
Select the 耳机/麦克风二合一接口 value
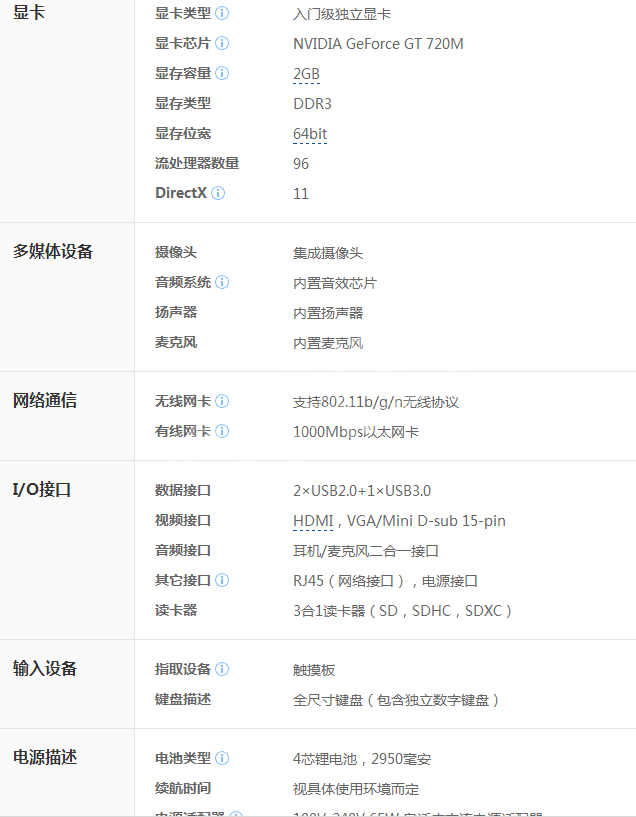pyautogui.click(x=366, y=551)
